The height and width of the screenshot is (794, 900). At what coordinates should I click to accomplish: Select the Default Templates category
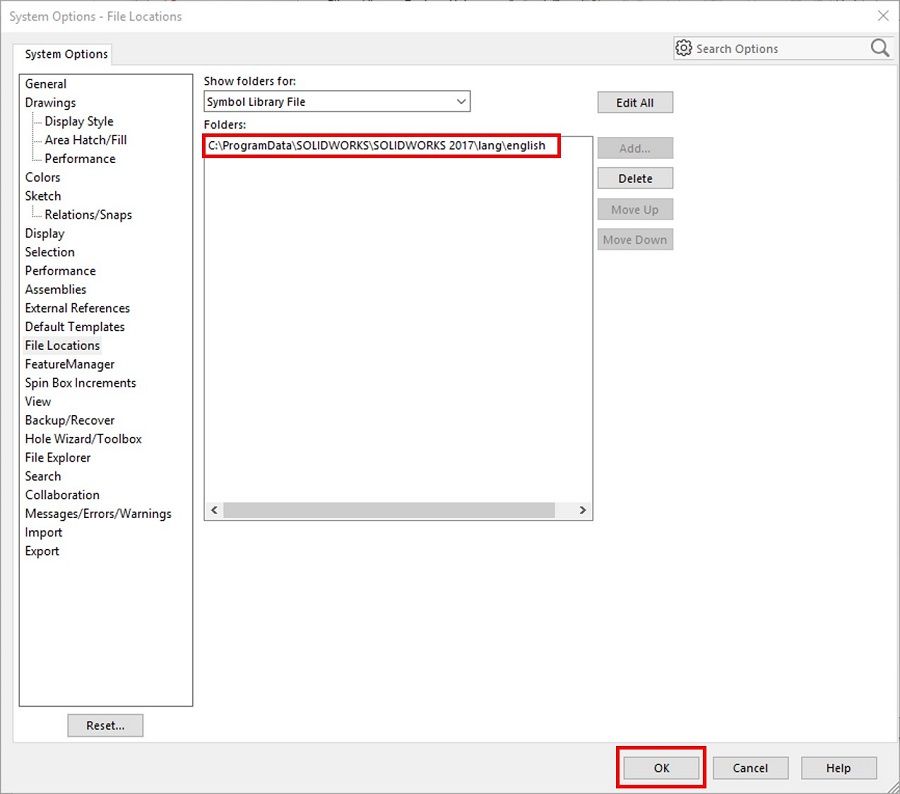(x=75, y=327)
